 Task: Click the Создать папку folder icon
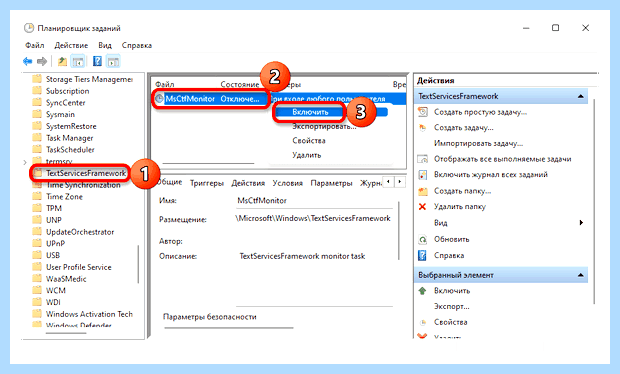click(x=423, y=191)
